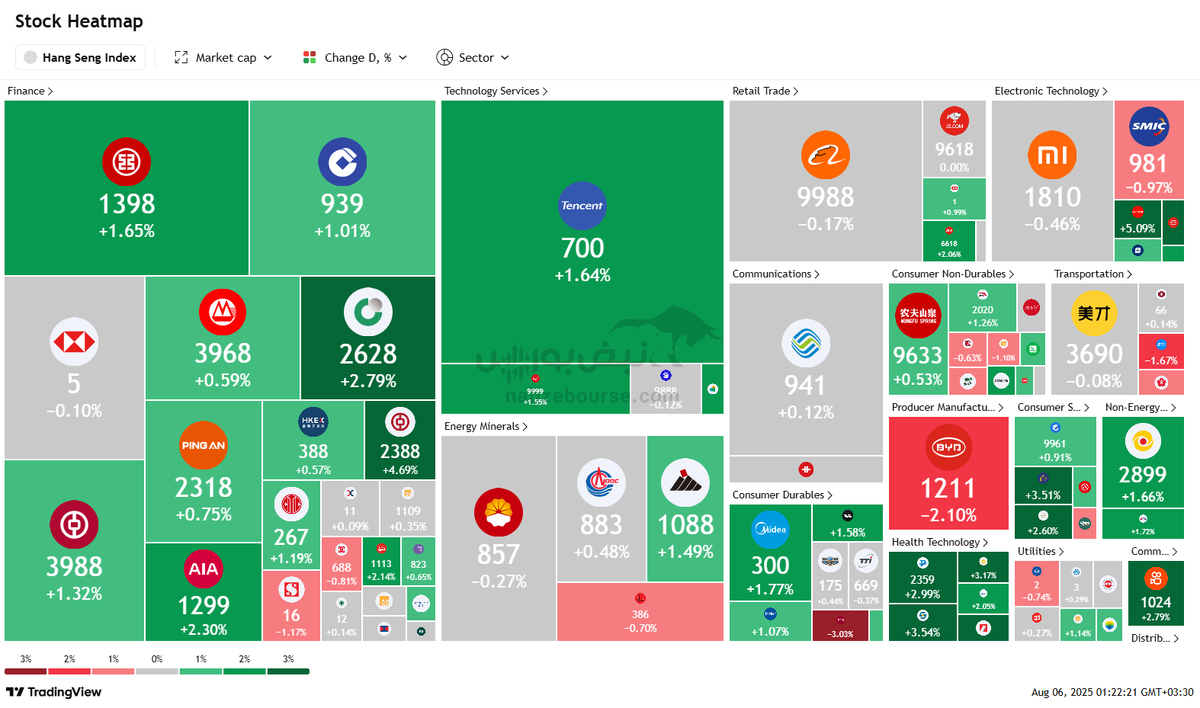Click the Nongfu Spring logo on tile 9633
This screenshot has width=1200, height=708.
point(918,316)
